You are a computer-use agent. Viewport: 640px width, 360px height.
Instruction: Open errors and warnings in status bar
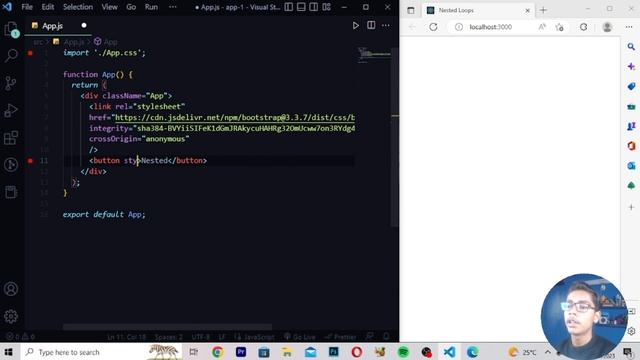tap(20, 337)
